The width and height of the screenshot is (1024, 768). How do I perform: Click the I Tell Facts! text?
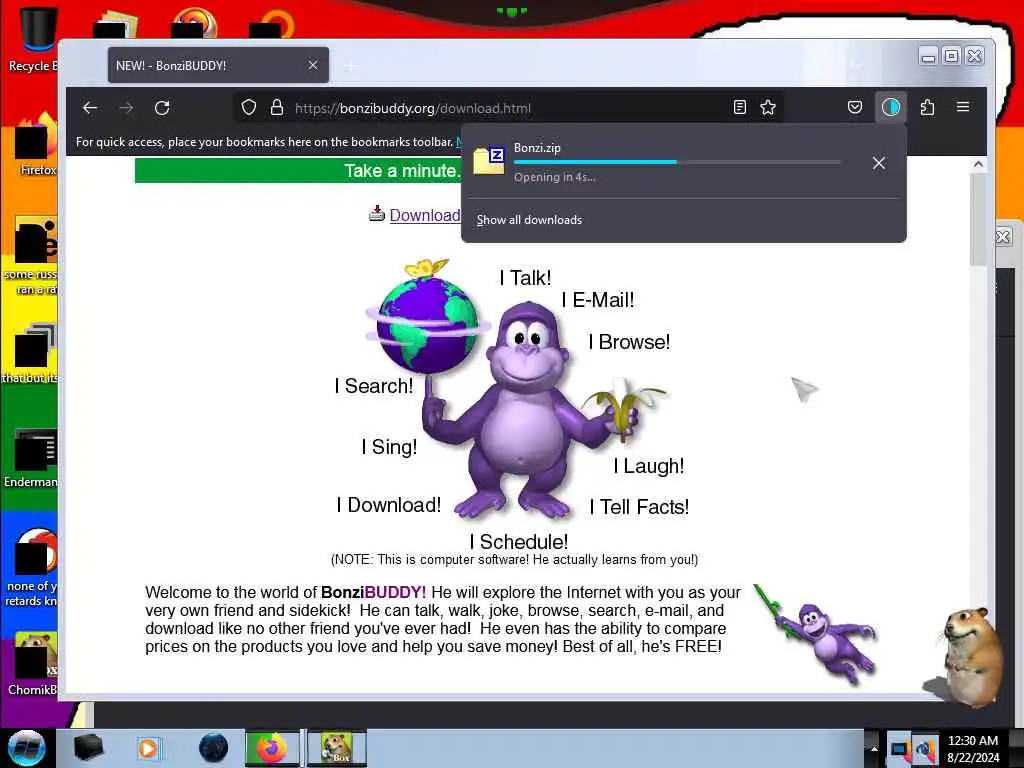point(639,507)
